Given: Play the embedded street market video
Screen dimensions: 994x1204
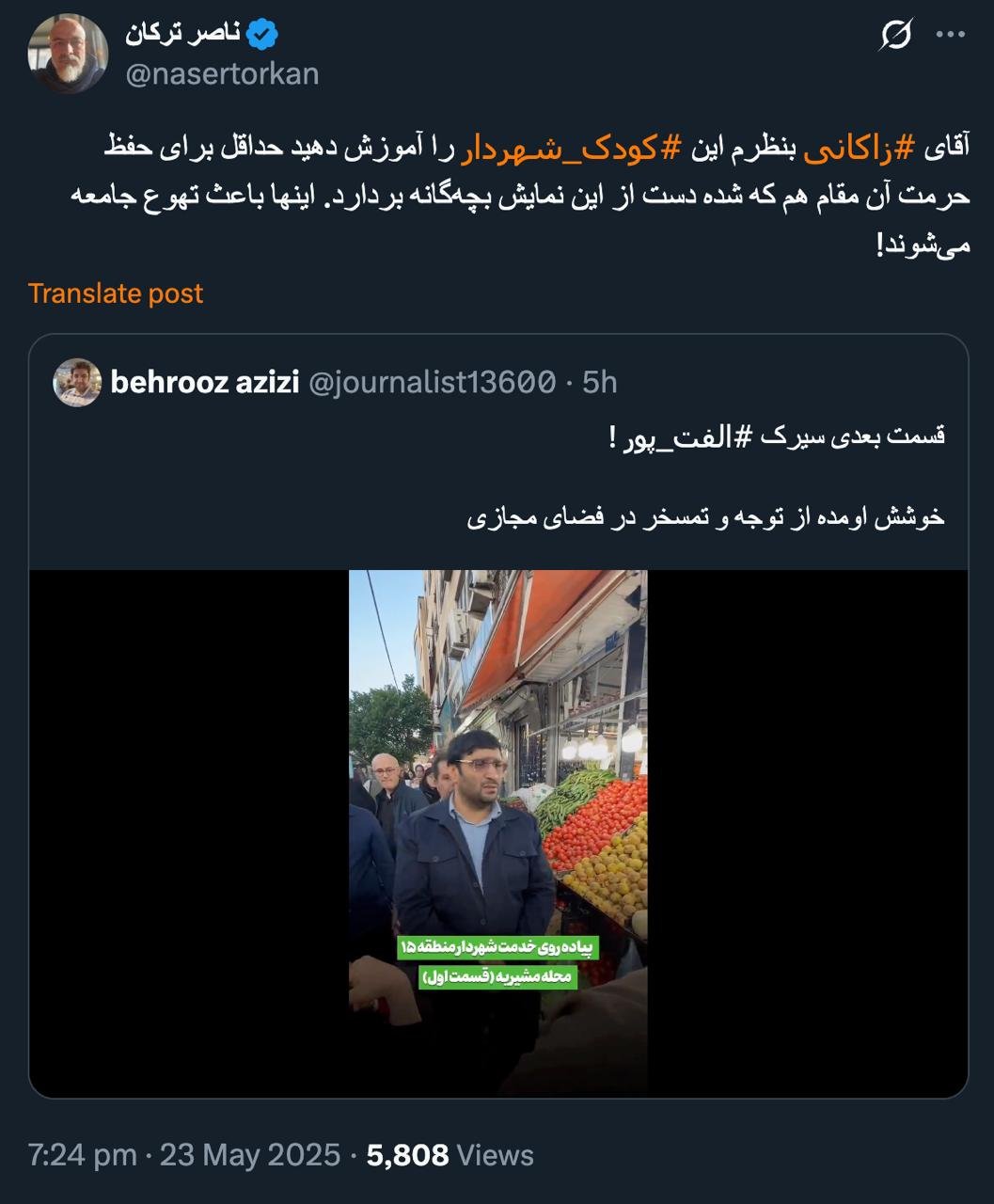Looking at the screenshot, I should (498, 832).
